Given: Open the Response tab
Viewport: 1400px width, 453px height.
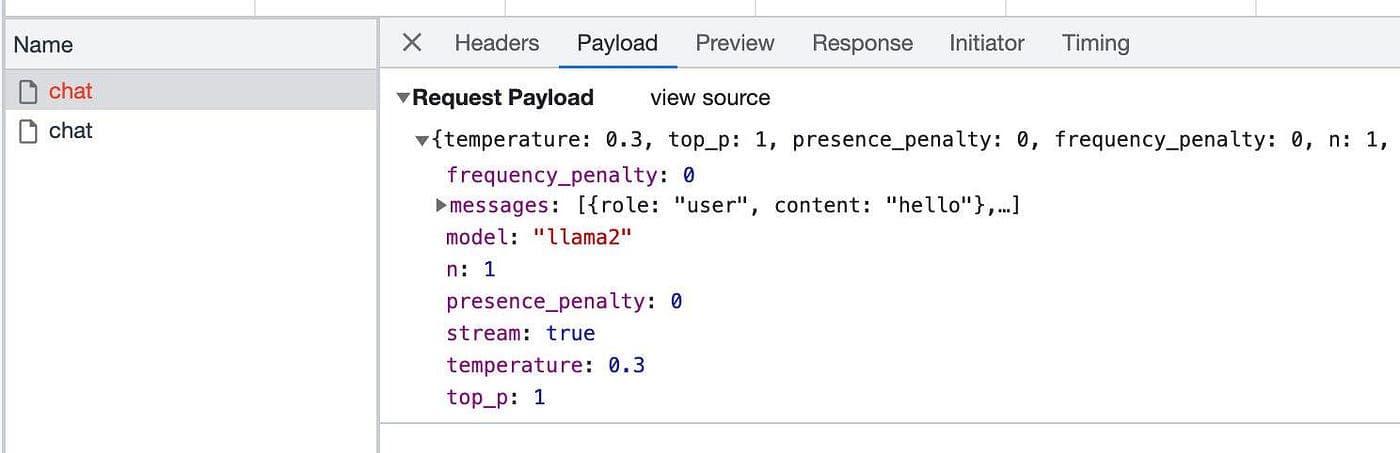Looking at the screenshot, I should [862, 43].
